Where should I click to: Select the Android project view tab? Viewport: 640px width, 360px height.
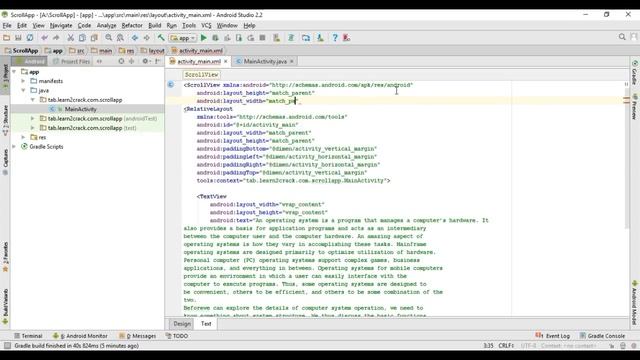(29, 61)
